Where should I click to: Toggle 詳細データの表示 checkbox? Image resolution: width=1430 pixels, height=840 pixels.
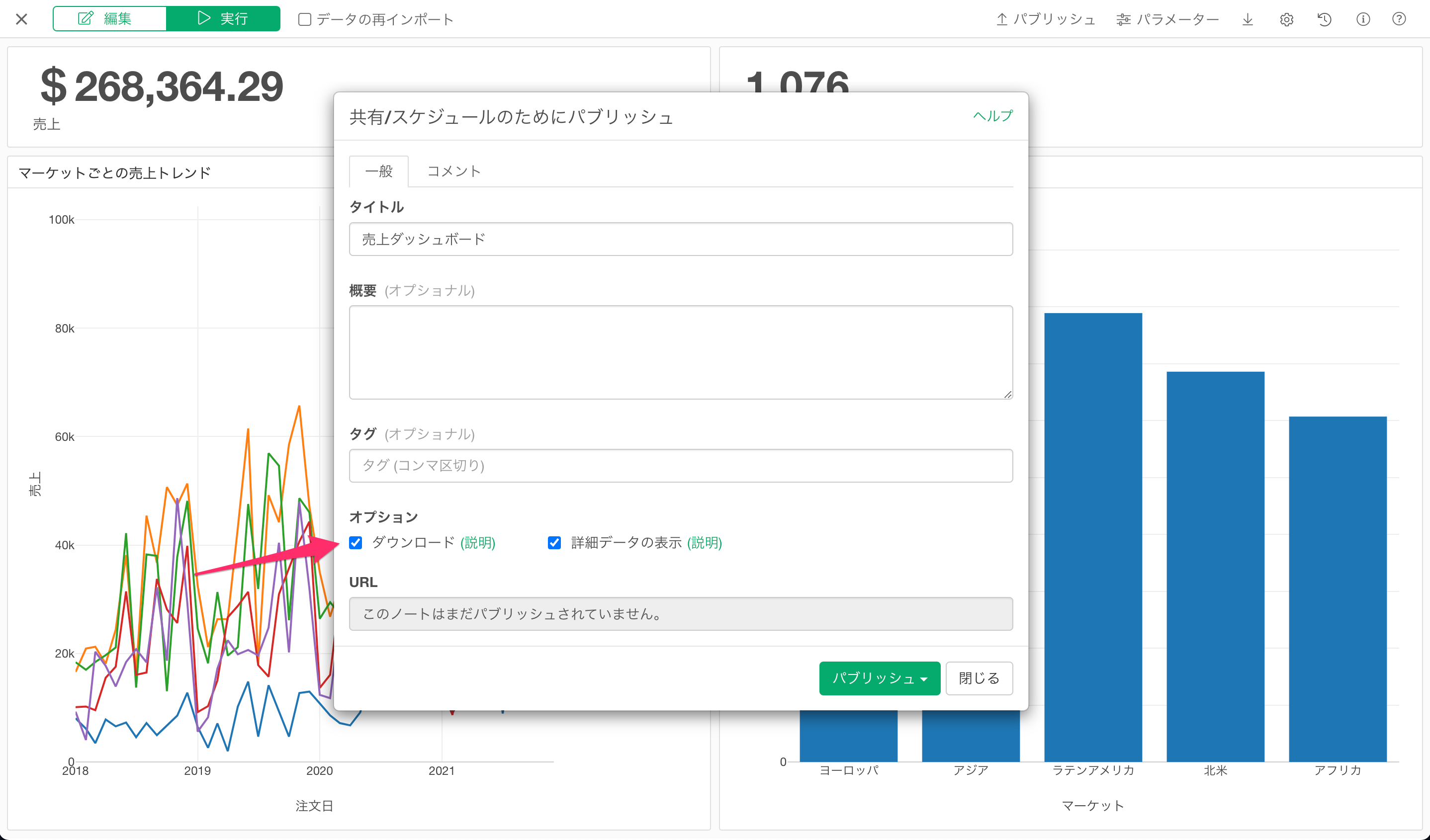pos(554,543)
